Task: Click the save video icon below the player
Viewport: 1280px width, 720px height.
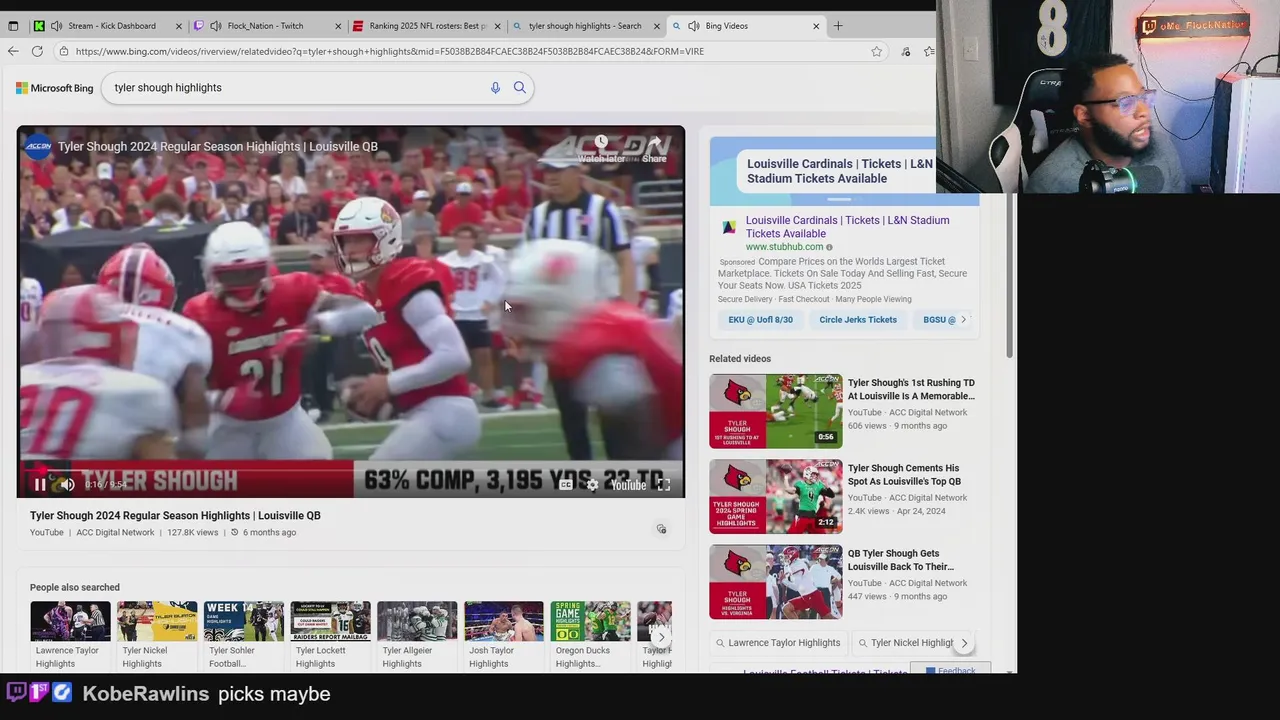Action: [x=661, y=529]
